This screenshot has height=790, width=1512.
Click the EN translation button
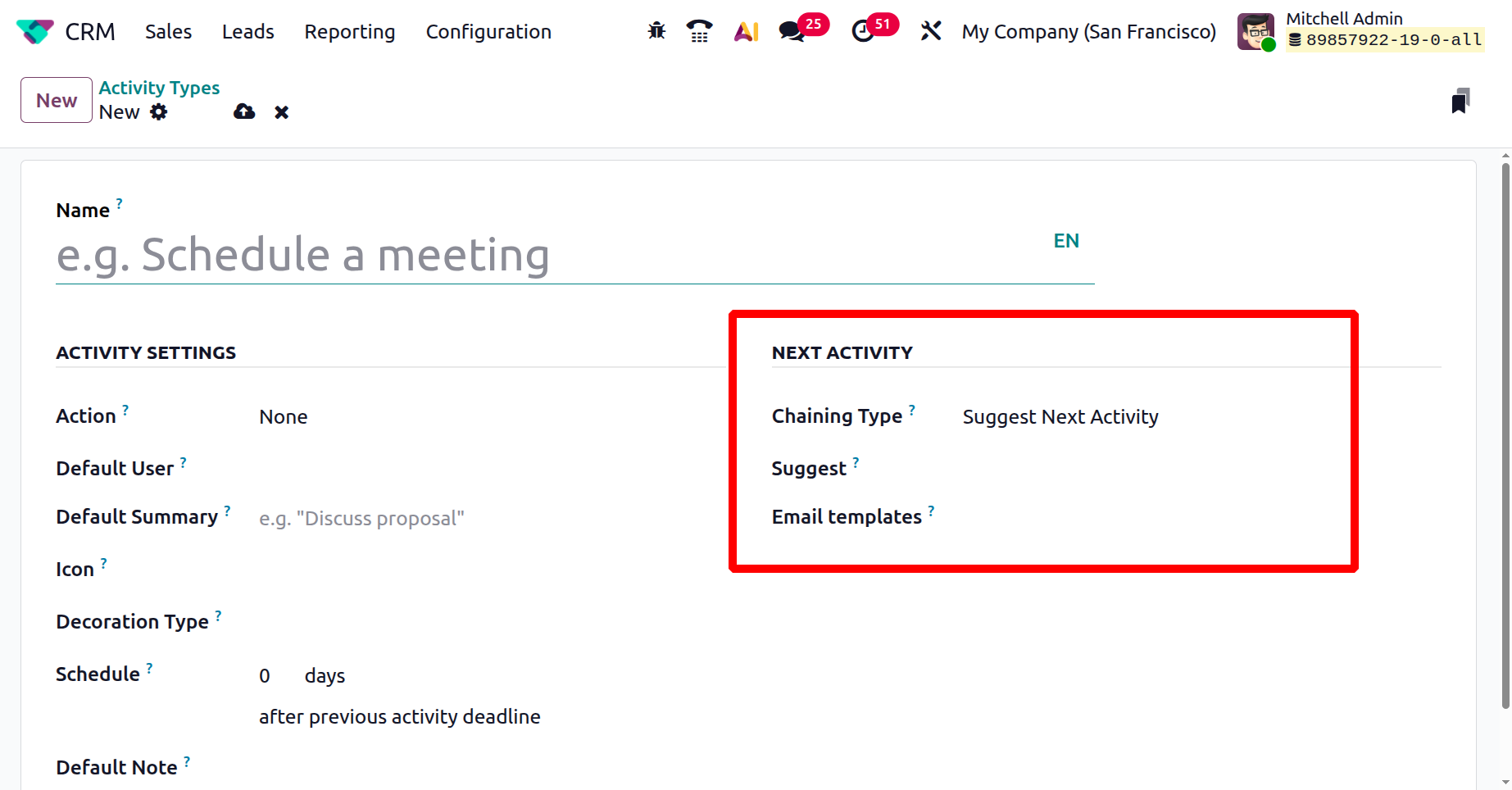[1066, 241]
